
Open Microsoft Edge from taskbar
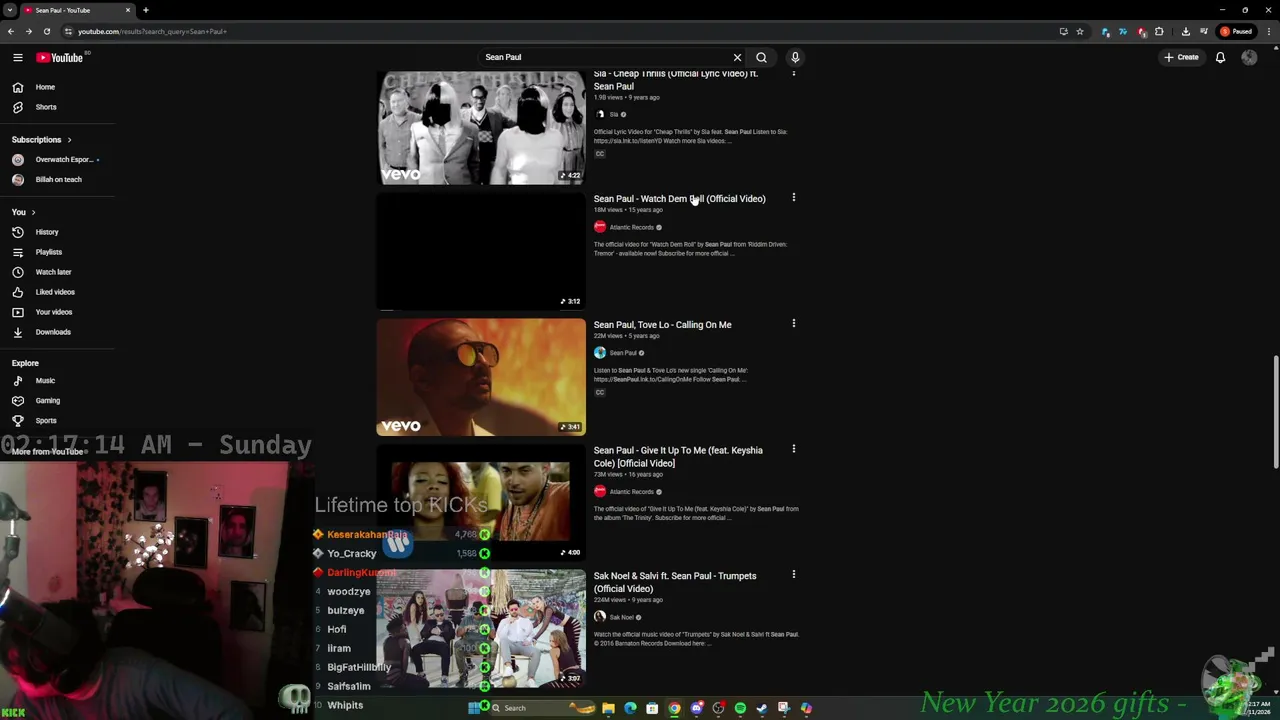630,708
